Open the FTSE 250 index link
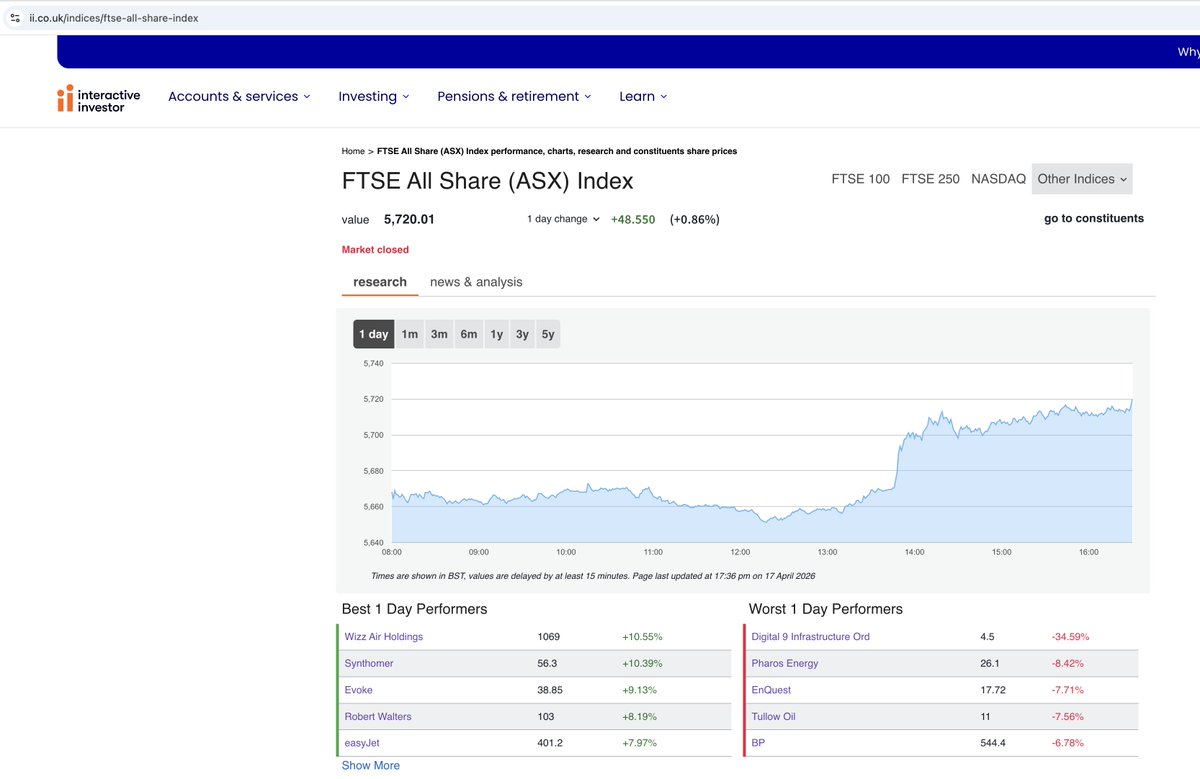 tap(930, 179)
